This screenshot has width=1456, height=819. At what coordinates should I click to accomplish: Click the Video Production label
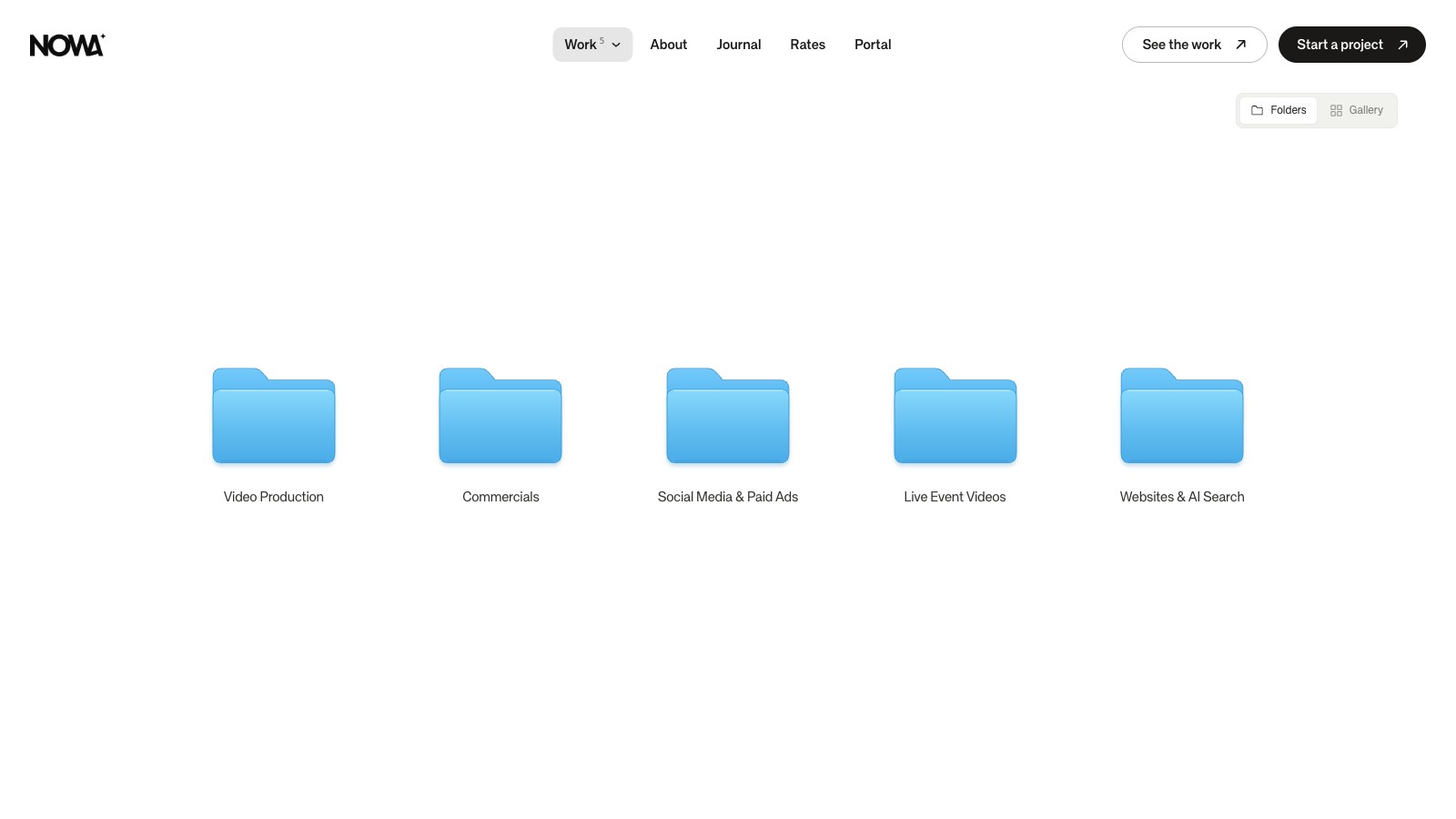(x=274, y=497)
